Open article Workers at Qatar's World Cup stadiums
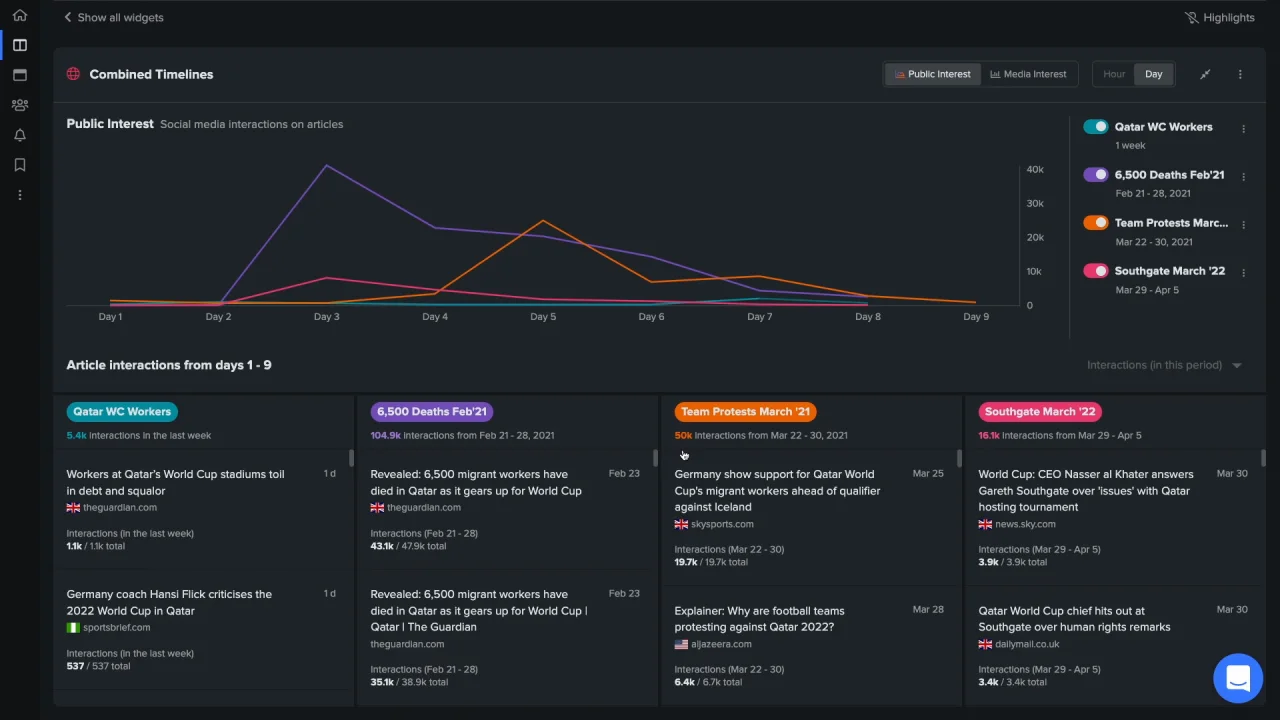 click(x=176, y=483)
